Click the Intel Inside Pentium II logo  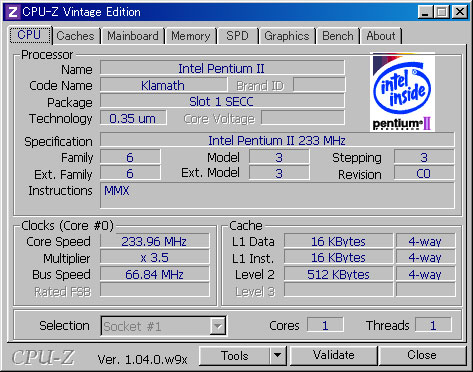(402, 92)
